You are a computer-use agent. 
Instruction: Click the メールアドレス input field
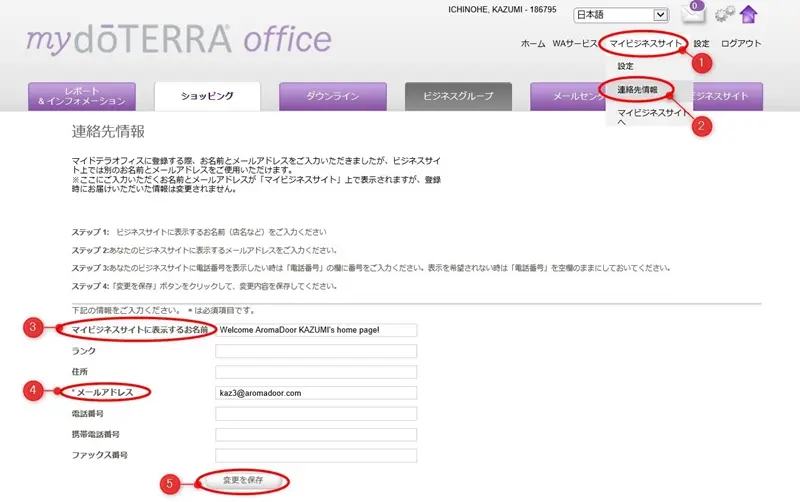pyautogui.click(x=316, y=393)
